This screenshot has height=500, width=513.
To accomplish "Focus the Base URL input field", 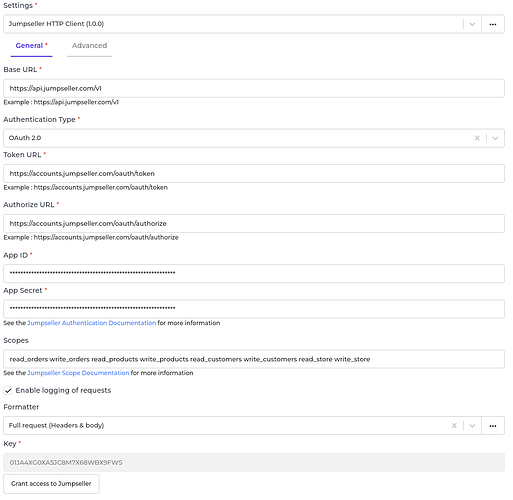I will coord(254,88).
